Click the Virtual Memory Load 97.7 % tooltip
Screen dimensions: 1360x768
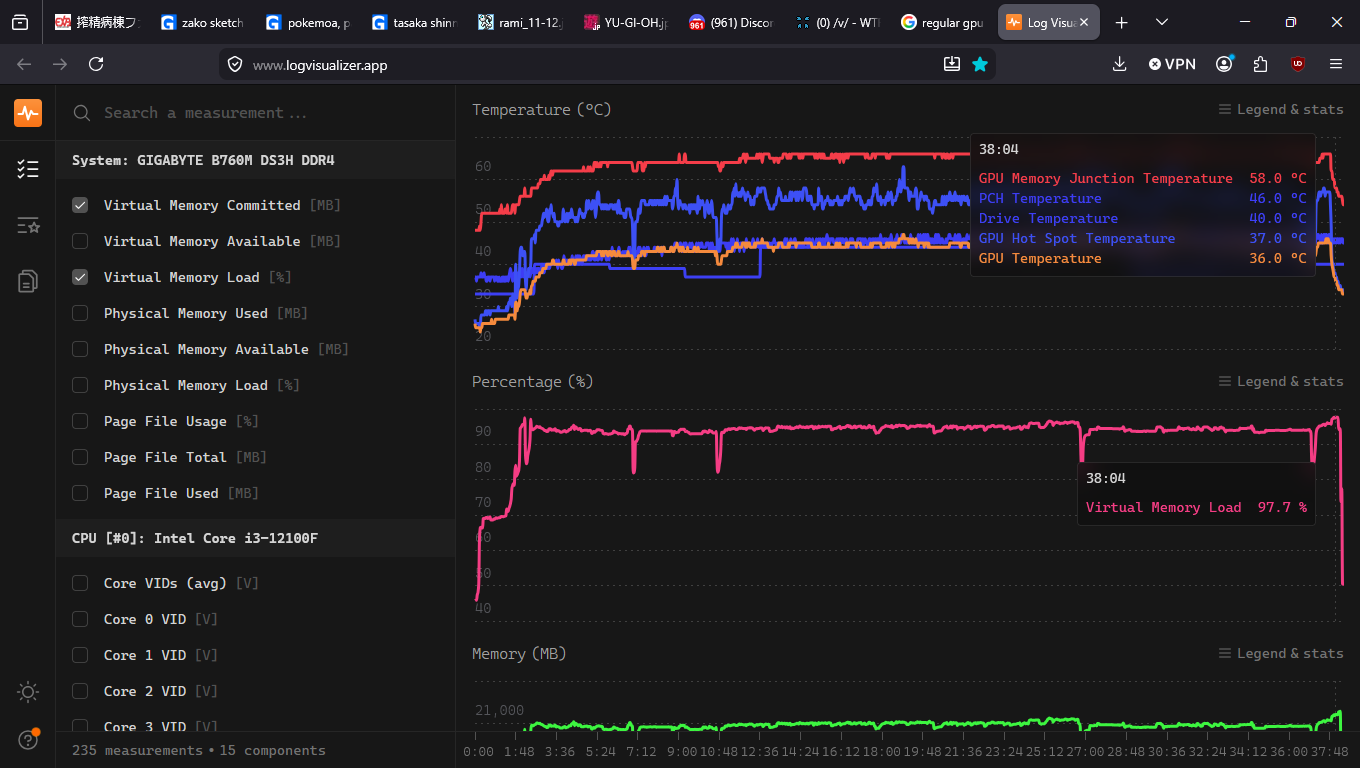[x=1196, y=507]
